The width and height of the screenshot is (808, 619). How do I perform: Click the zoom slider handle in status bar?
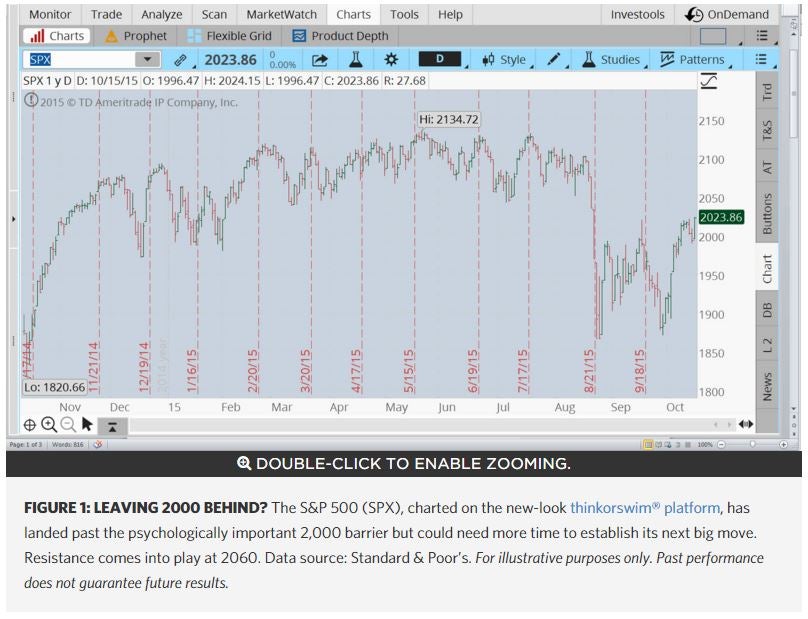(753, 444)
